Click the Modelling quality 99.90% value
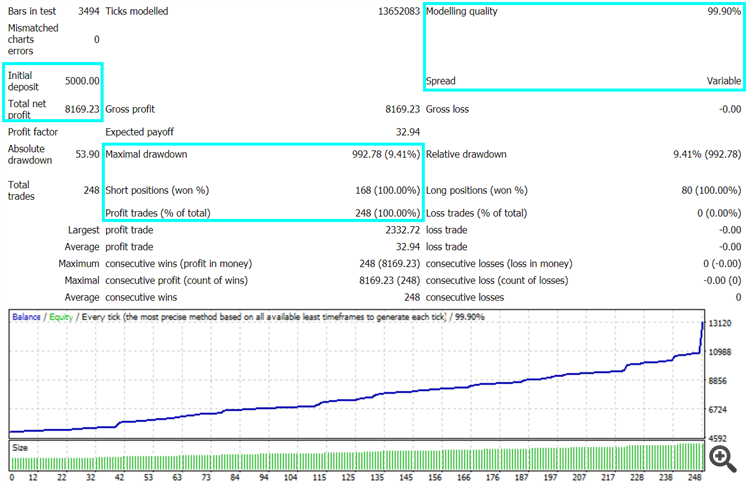The width and height of the screenshot is (750, 485). [x=718, y=12]
